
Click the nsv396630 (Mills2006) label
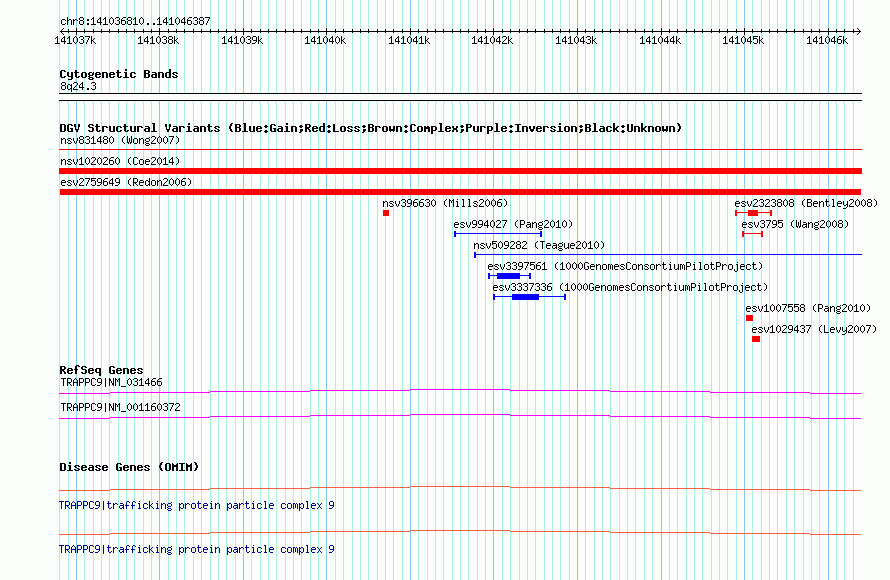445,203
